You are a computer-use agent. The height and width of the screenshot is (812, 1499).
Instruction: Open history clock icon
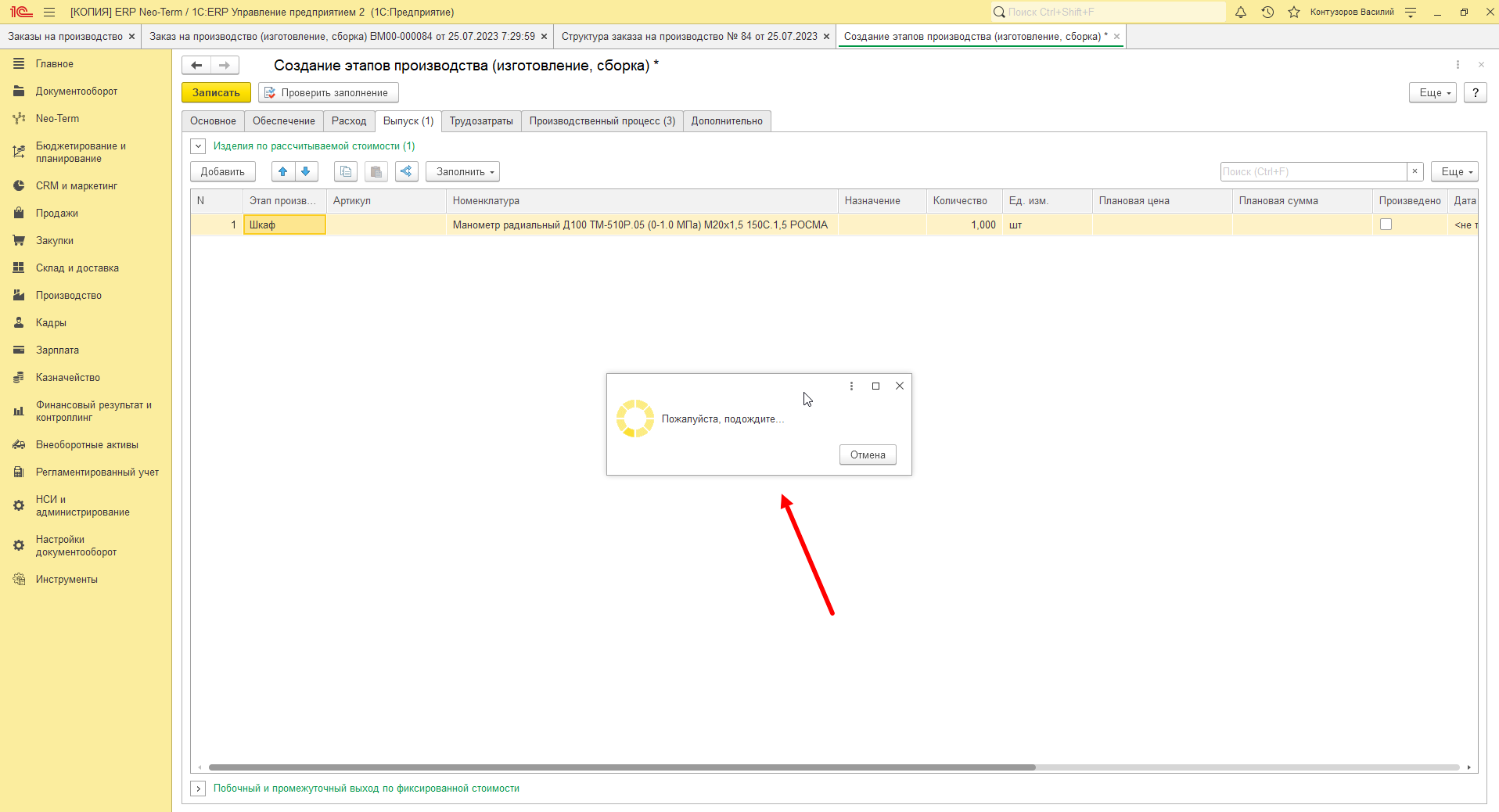[x=1267, y=12]
